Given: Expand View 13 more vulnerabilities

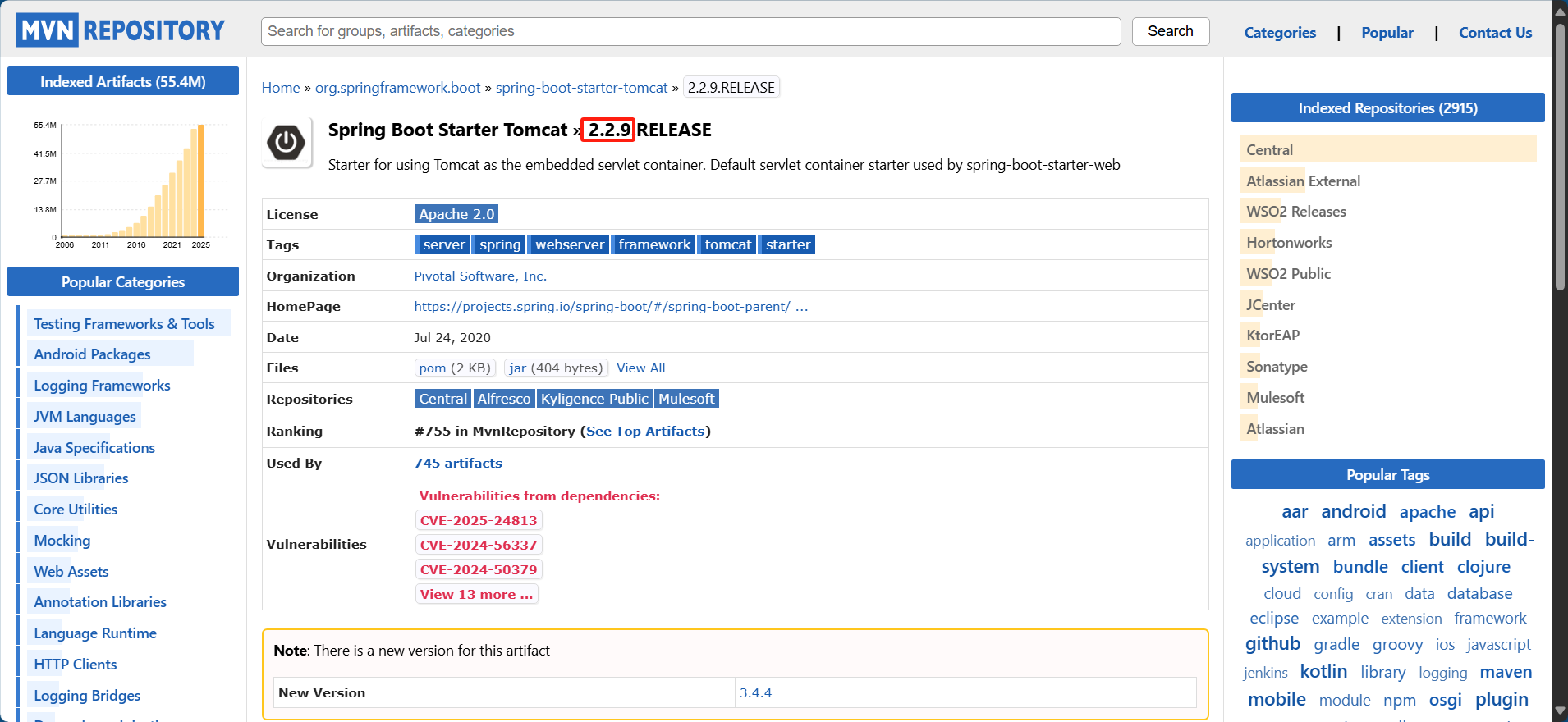Looking at the screenshot, I should point(476,594).
